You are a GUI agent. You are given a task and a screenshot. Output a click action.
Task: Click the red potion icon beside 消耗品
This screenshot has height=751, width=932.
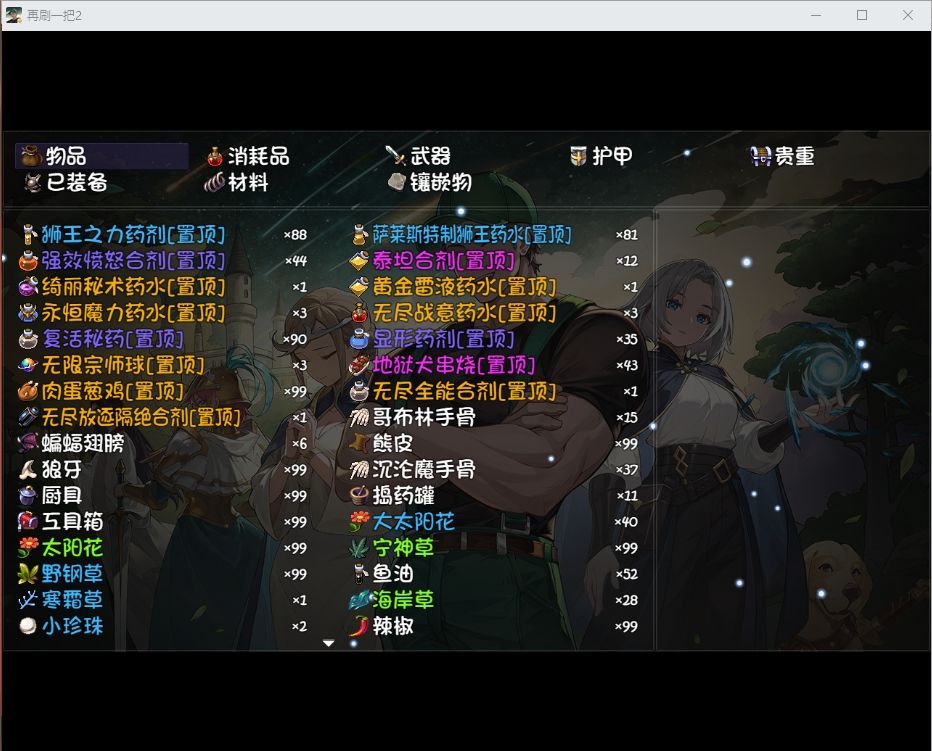[x=215, y=156]
